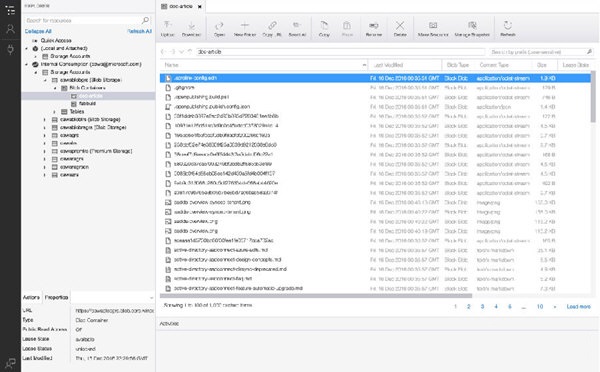Sort by the Last Modified column header
This screenshot has height=372, width=600.
(404, 65)
